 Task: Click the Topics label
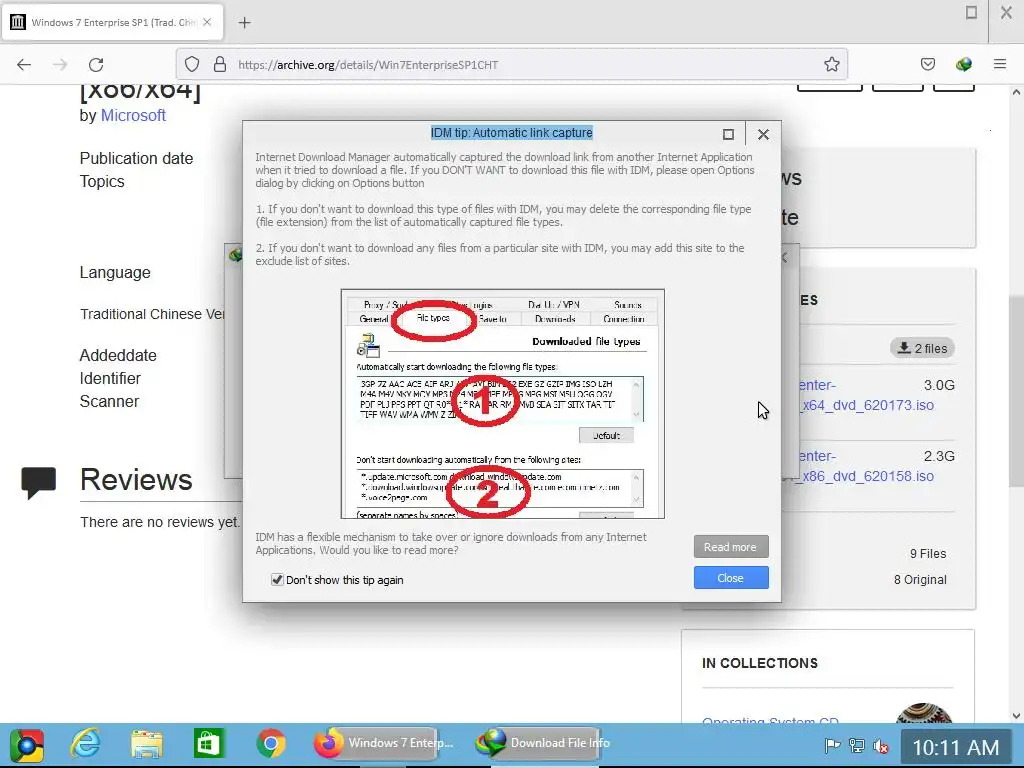click(102, 182)
